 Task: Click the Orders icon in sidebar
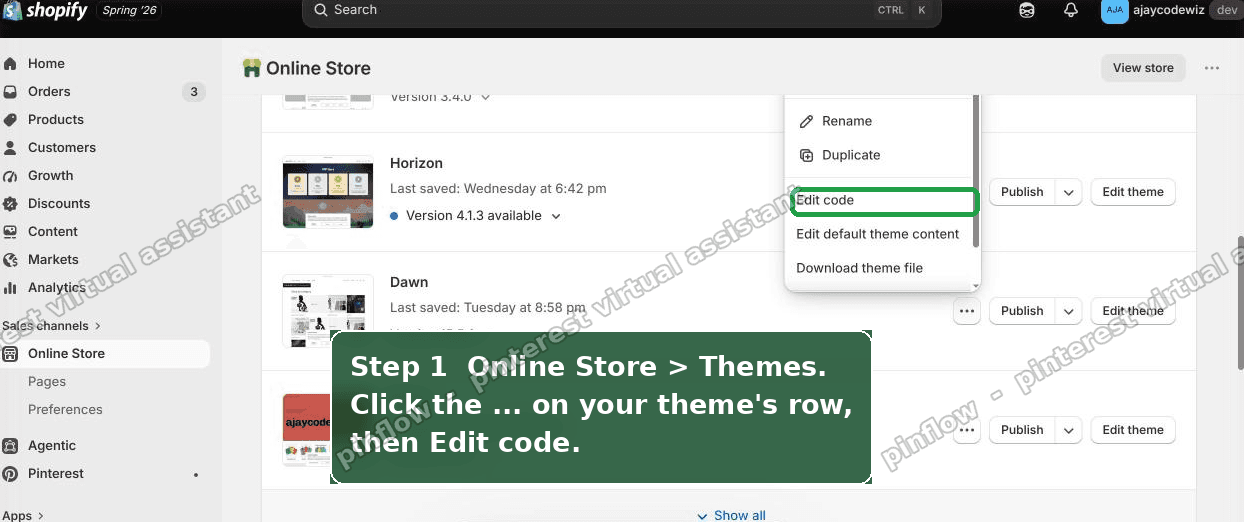[x=11, y=91]
